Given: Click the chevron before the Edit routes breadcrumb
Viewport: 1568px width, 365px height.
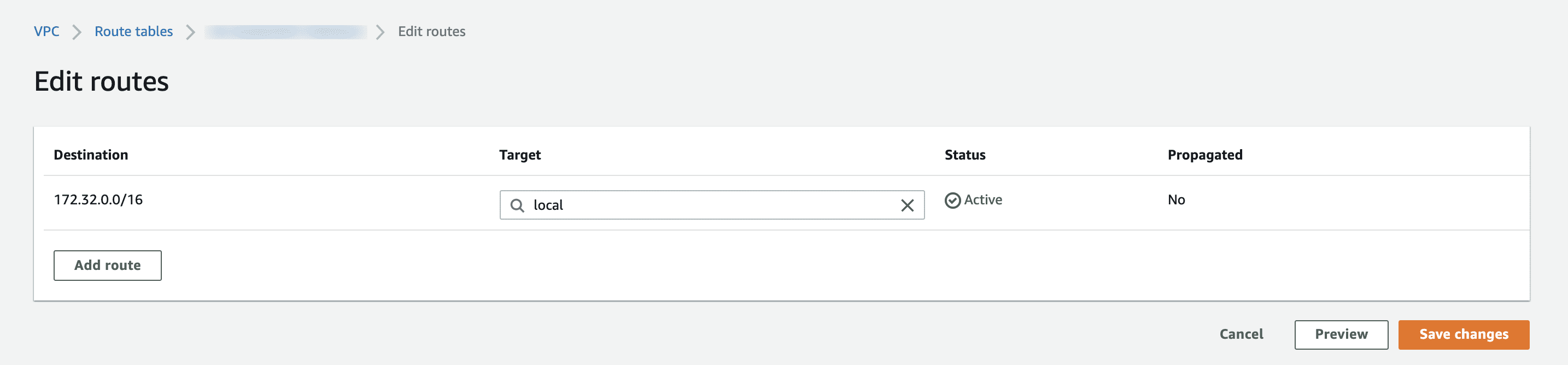Looking at the screenshot, I should 381,32.
